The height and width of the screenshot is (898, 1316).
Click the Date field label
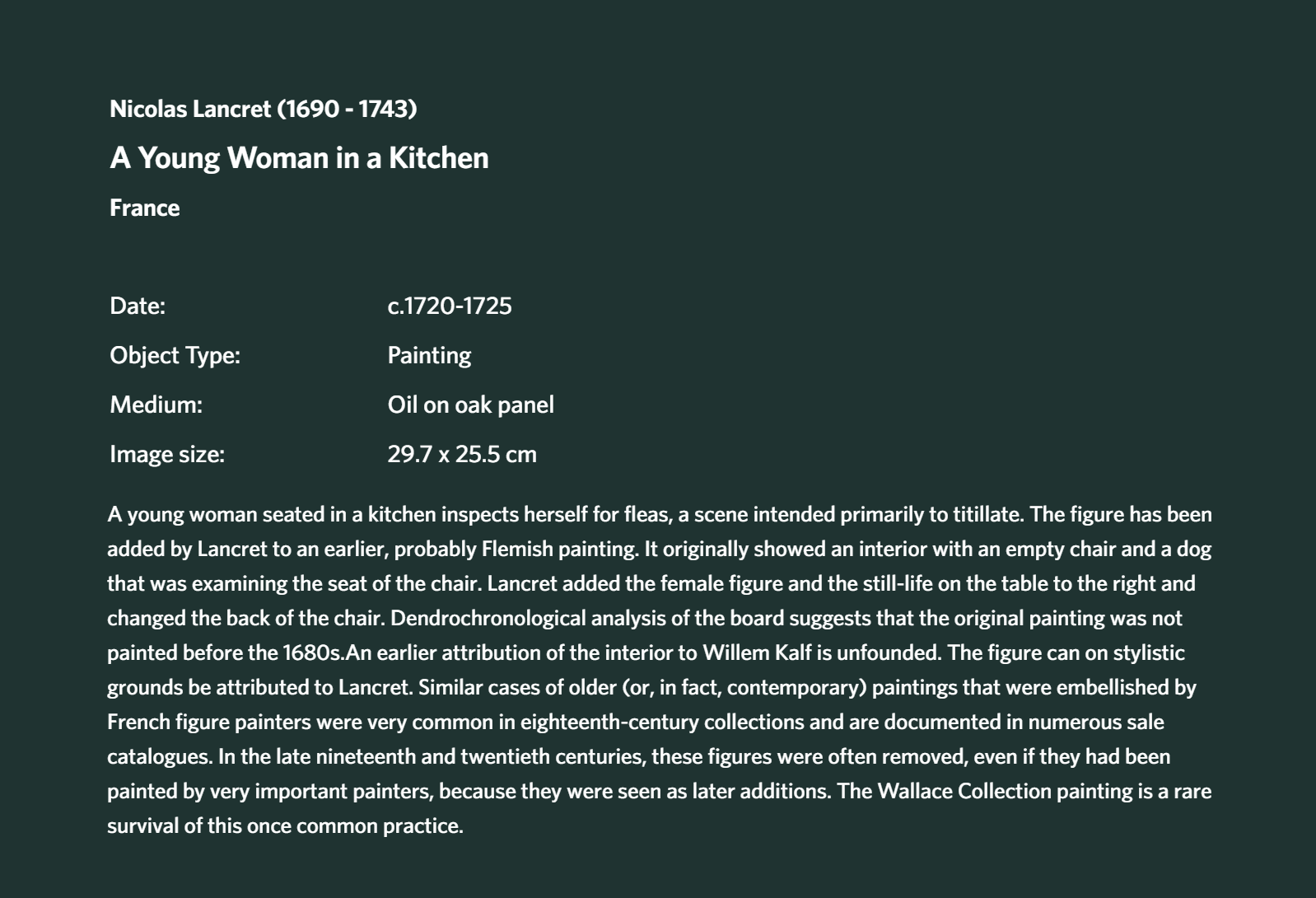[x=138, y=306]
